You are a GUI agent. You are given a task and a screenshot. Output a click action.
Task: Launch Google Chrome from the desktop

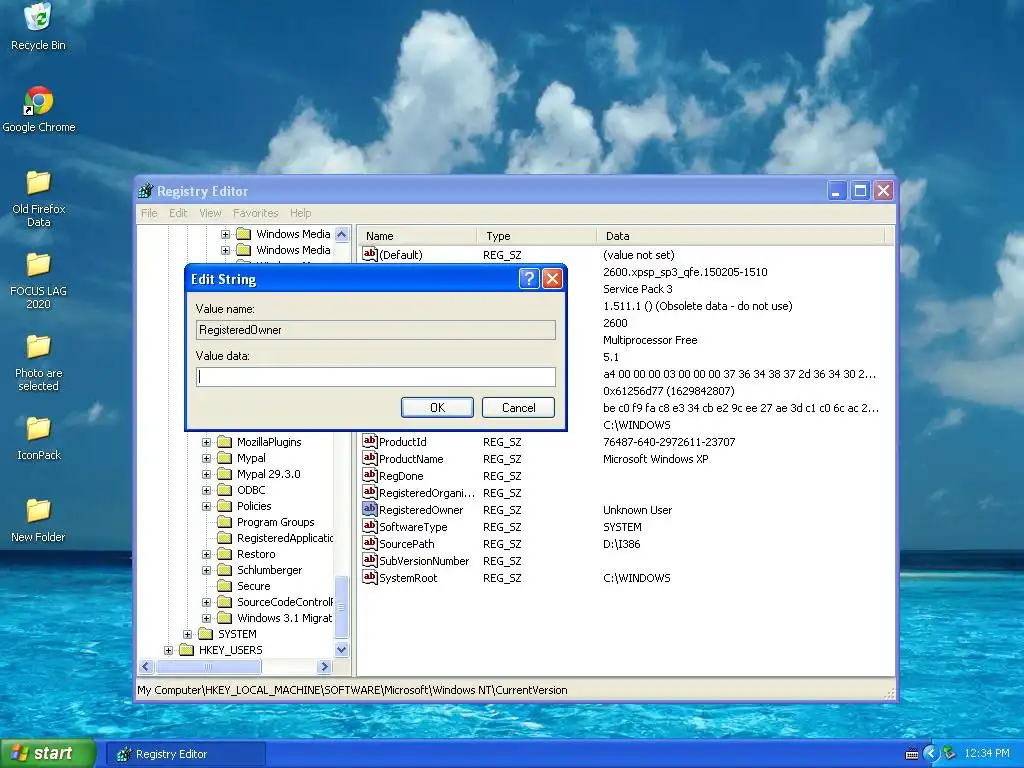point(39,109)
